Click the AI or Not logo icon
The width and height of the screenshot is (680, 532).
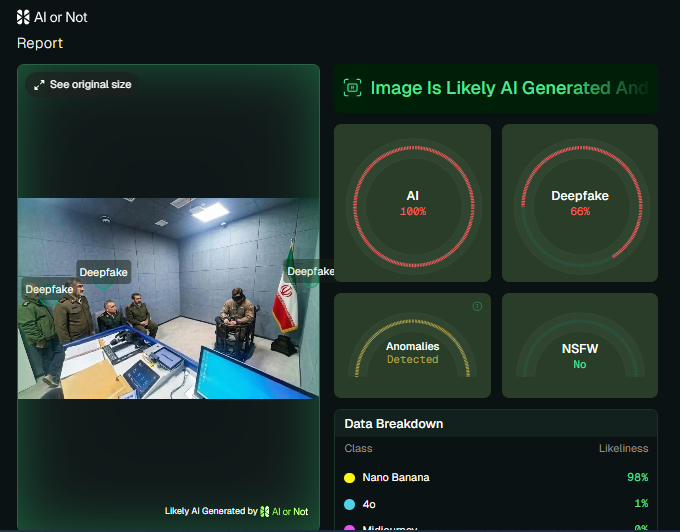23,17
